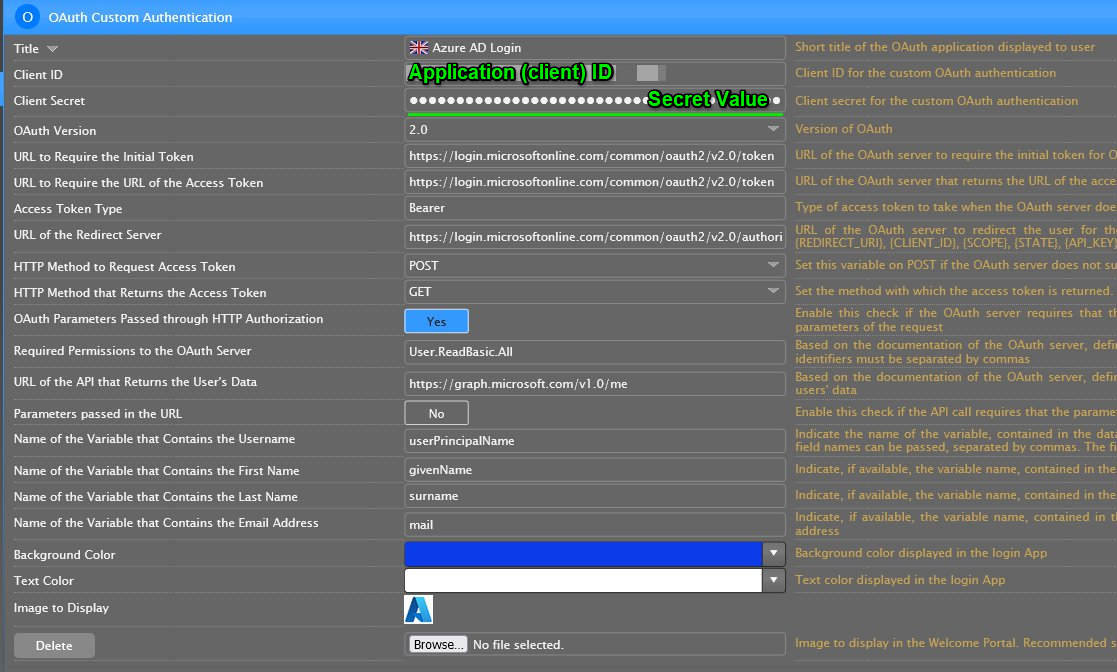
Task: Click the URL of the Redirect Server field
Action: click(595, 237)
